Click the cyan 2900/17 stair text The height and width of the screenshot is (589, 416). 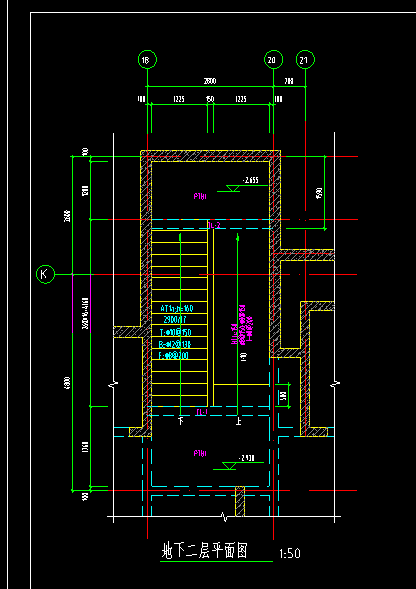click(175, 320)
